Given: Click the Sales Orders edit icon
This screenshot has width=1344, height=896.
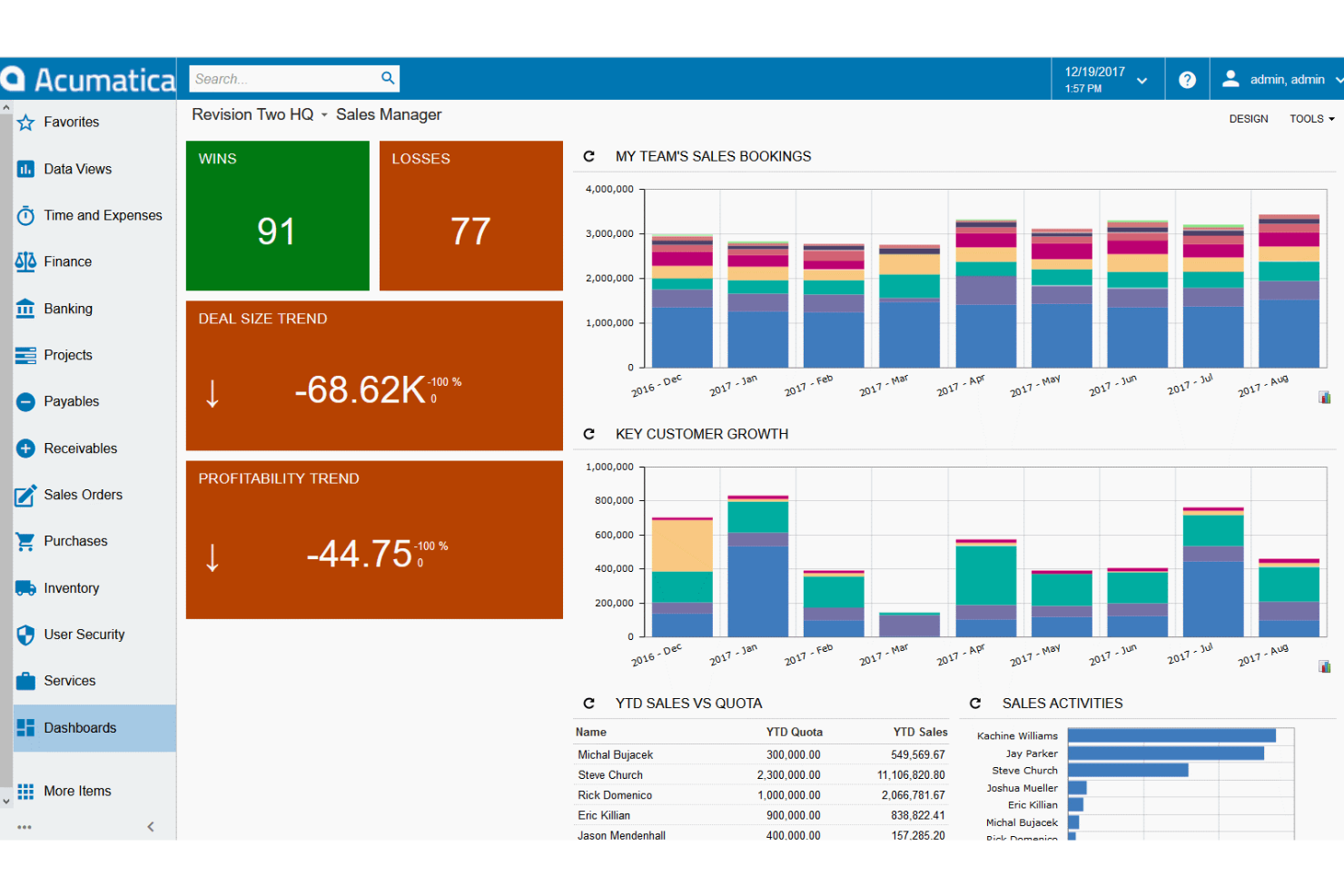Looking at the screenshot, I should click(25, 495).
